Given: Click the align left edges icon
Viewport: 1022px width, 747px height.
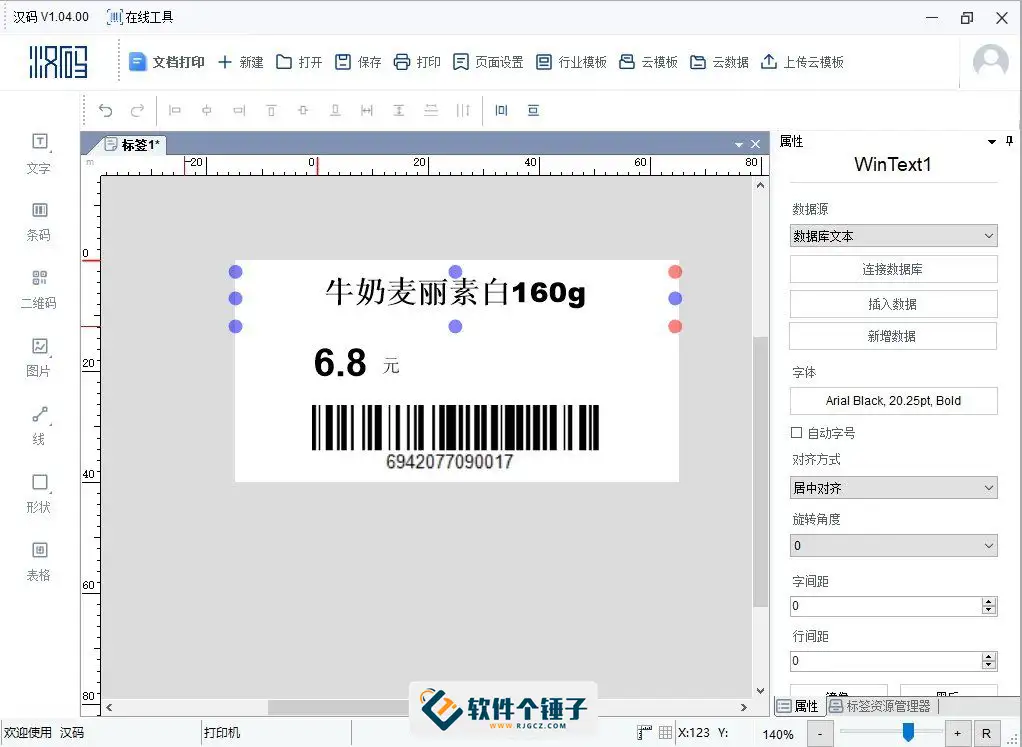Looking at the screenshot, I should [175, 110].
